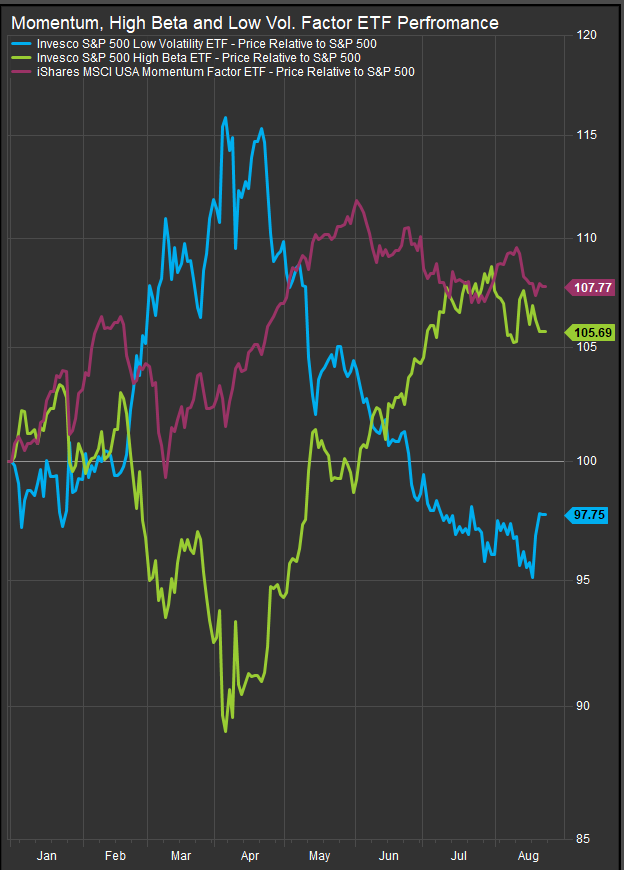
Task: Click the Mar month label
Action: pyautogui.click(x=181, y=857)
